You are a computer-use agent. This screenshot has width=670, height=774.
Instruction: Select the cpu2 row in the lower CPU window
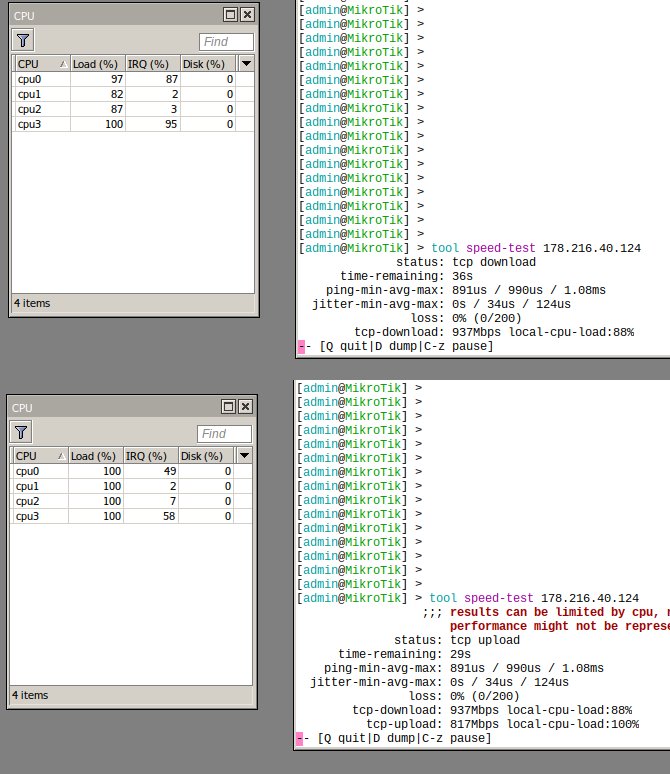pos(131,501)
